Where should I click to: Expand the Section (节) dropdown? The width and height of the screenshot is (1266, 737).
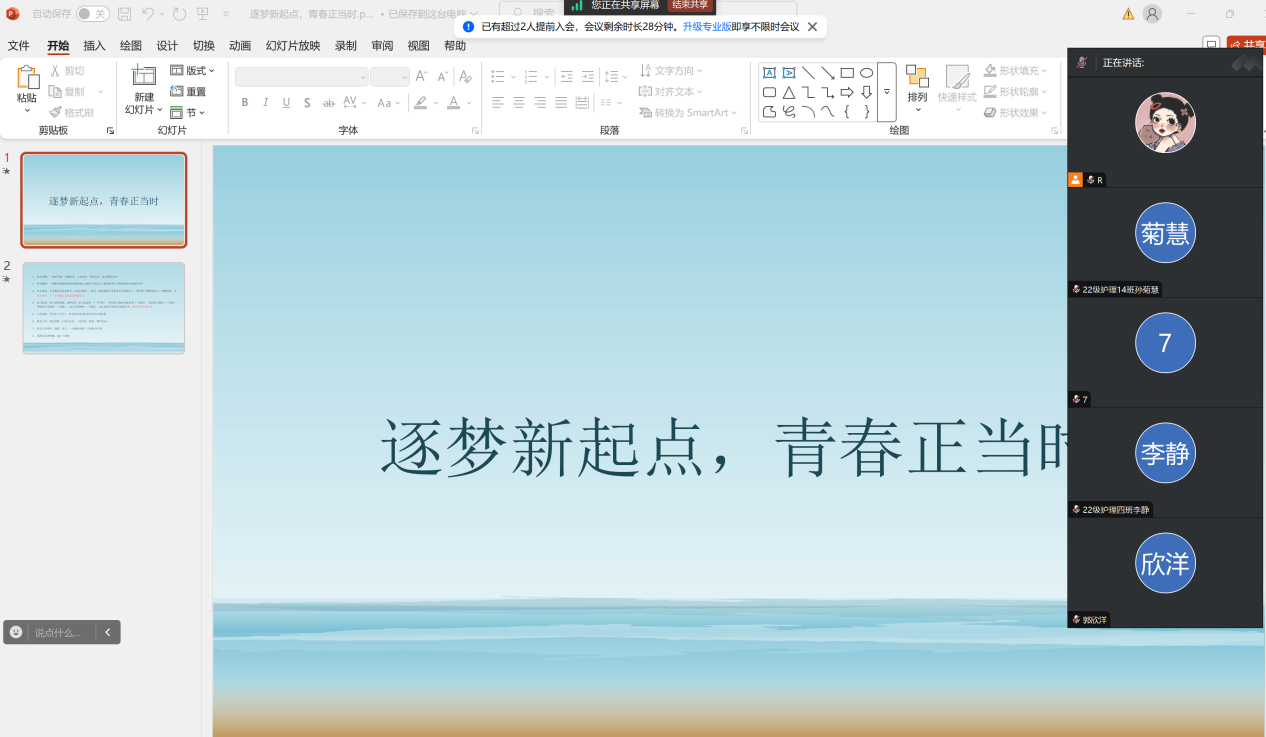click(187, 113)
